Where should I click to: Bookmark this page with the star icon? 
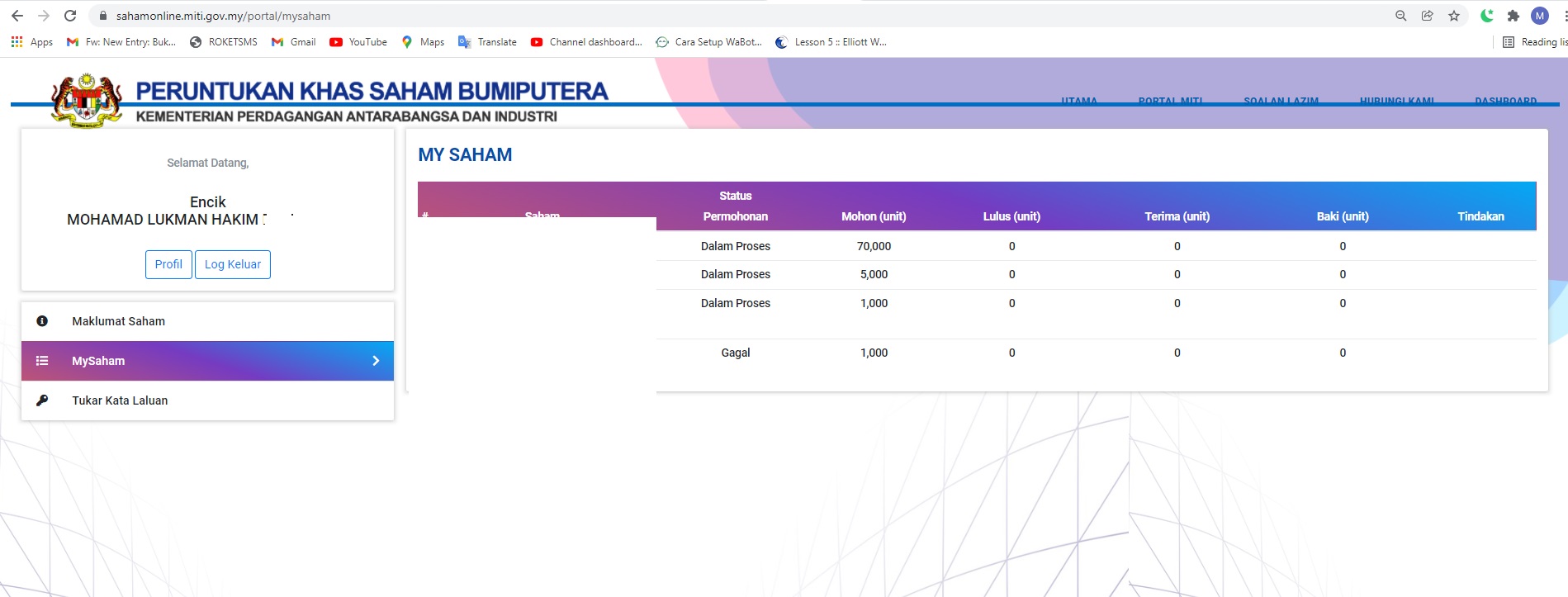click(x=1454, y=16)
